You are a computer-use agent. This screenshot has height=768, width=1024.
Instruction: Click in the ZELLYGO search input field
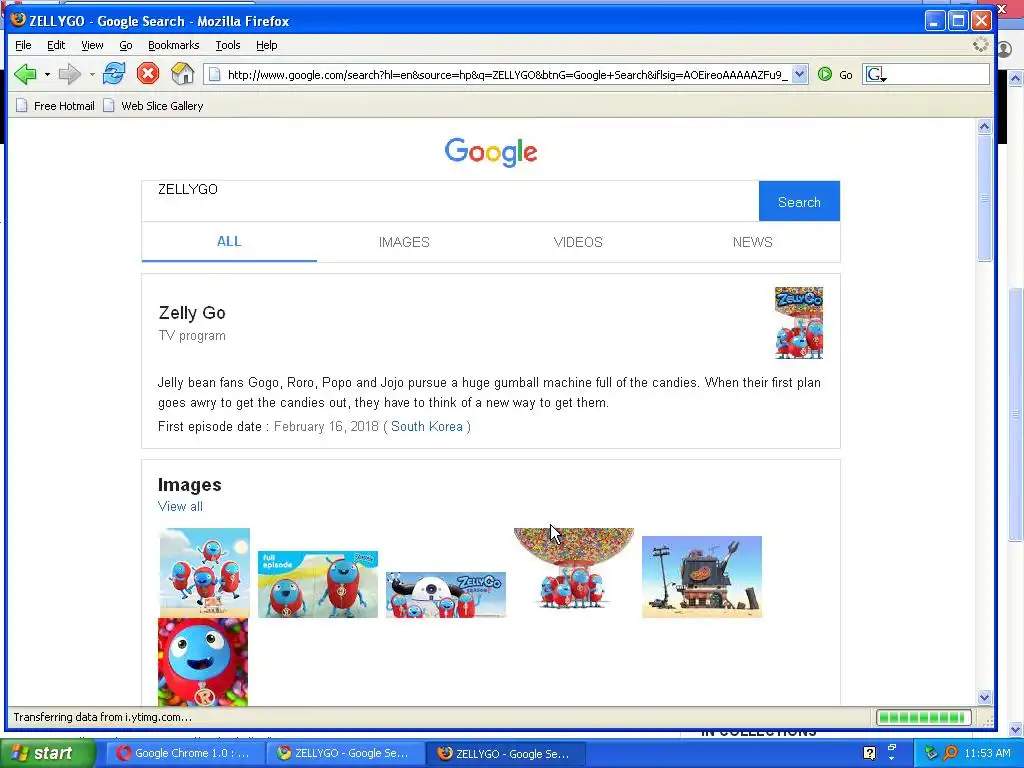(x=450, y=201)
